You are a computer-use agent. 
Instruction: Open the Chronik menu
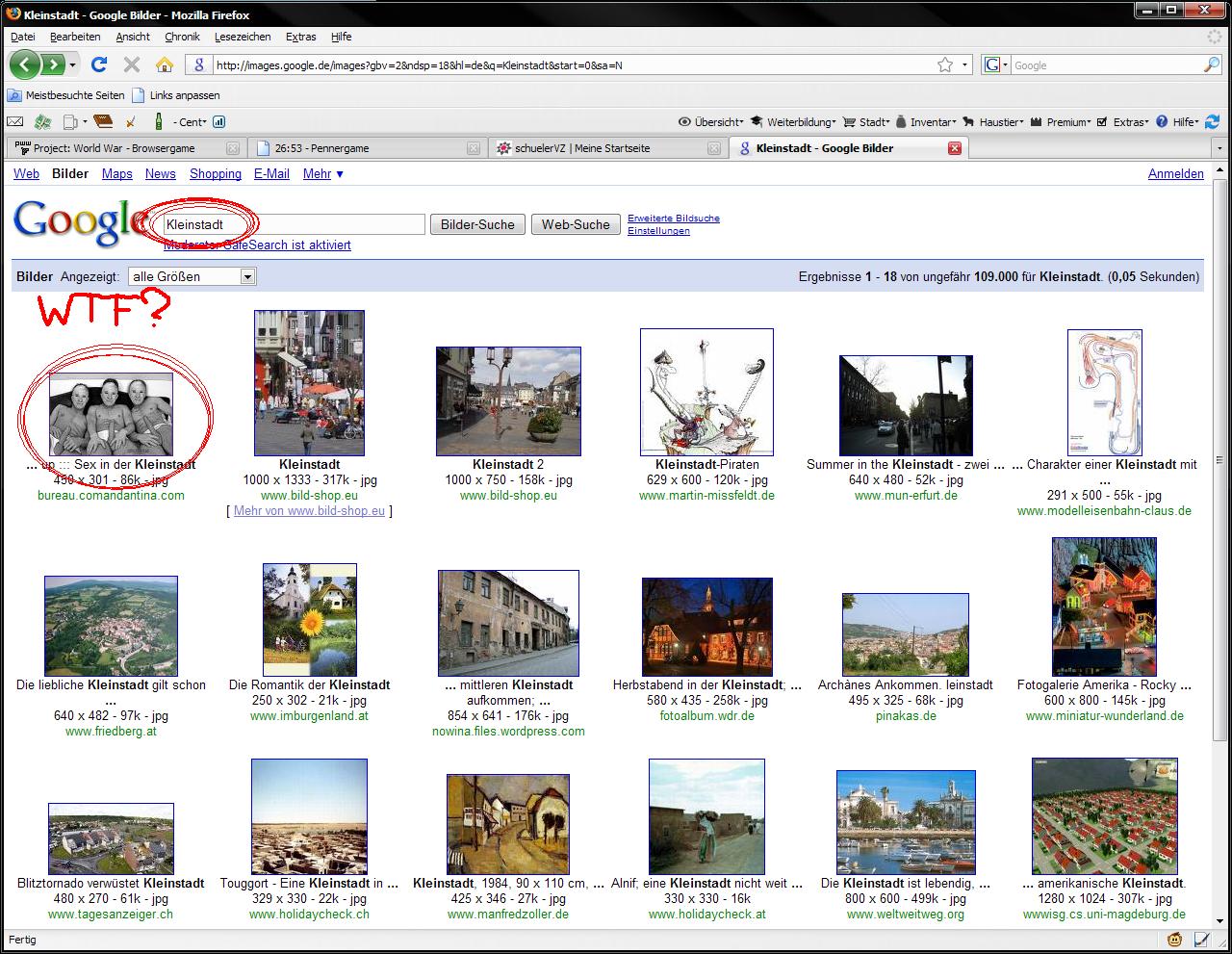(x=182, y=37)
